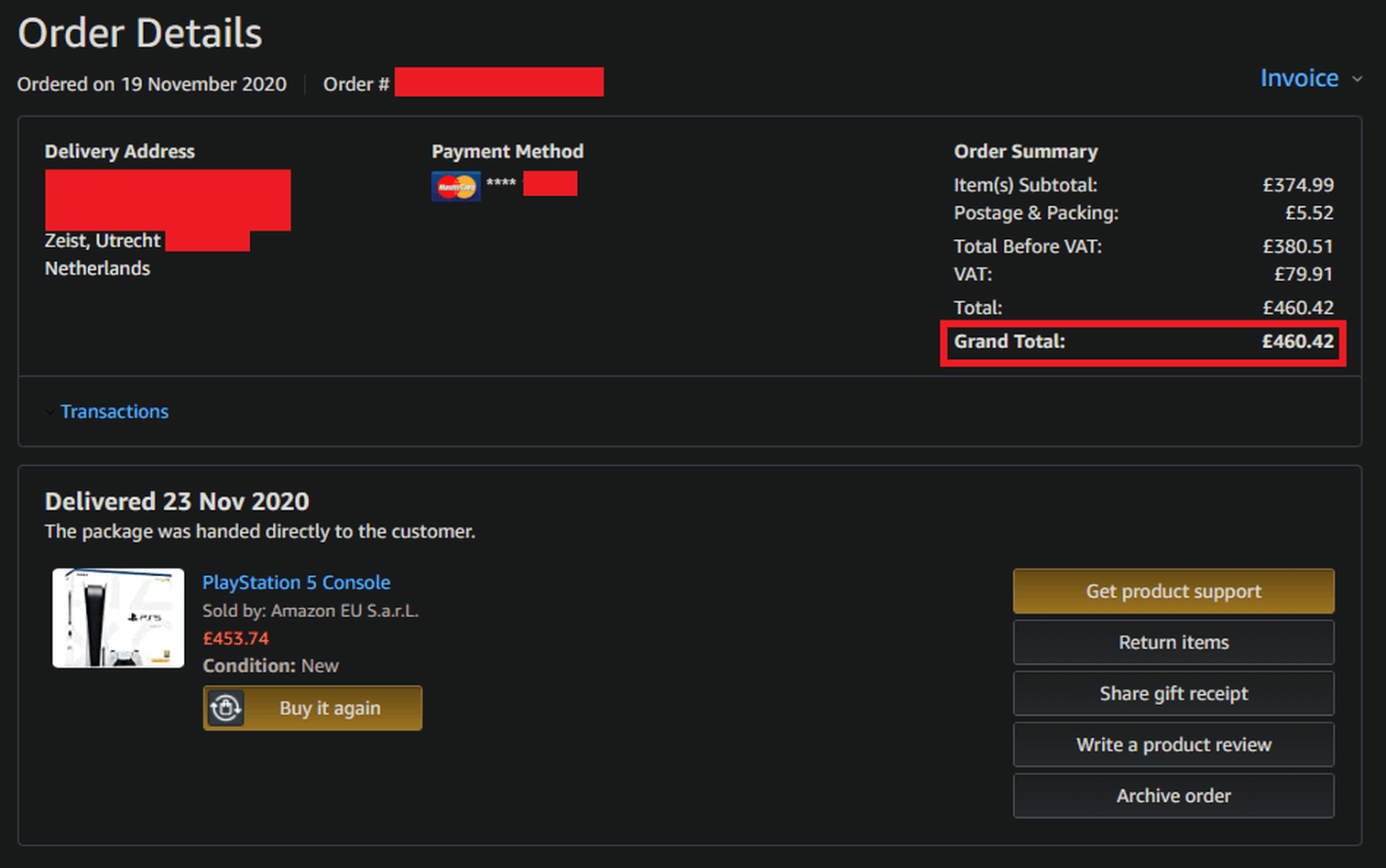Expand the Invoice dropdown arrow
Viewport: 1386px width, 868px height.
click(x=1358, y=80)
